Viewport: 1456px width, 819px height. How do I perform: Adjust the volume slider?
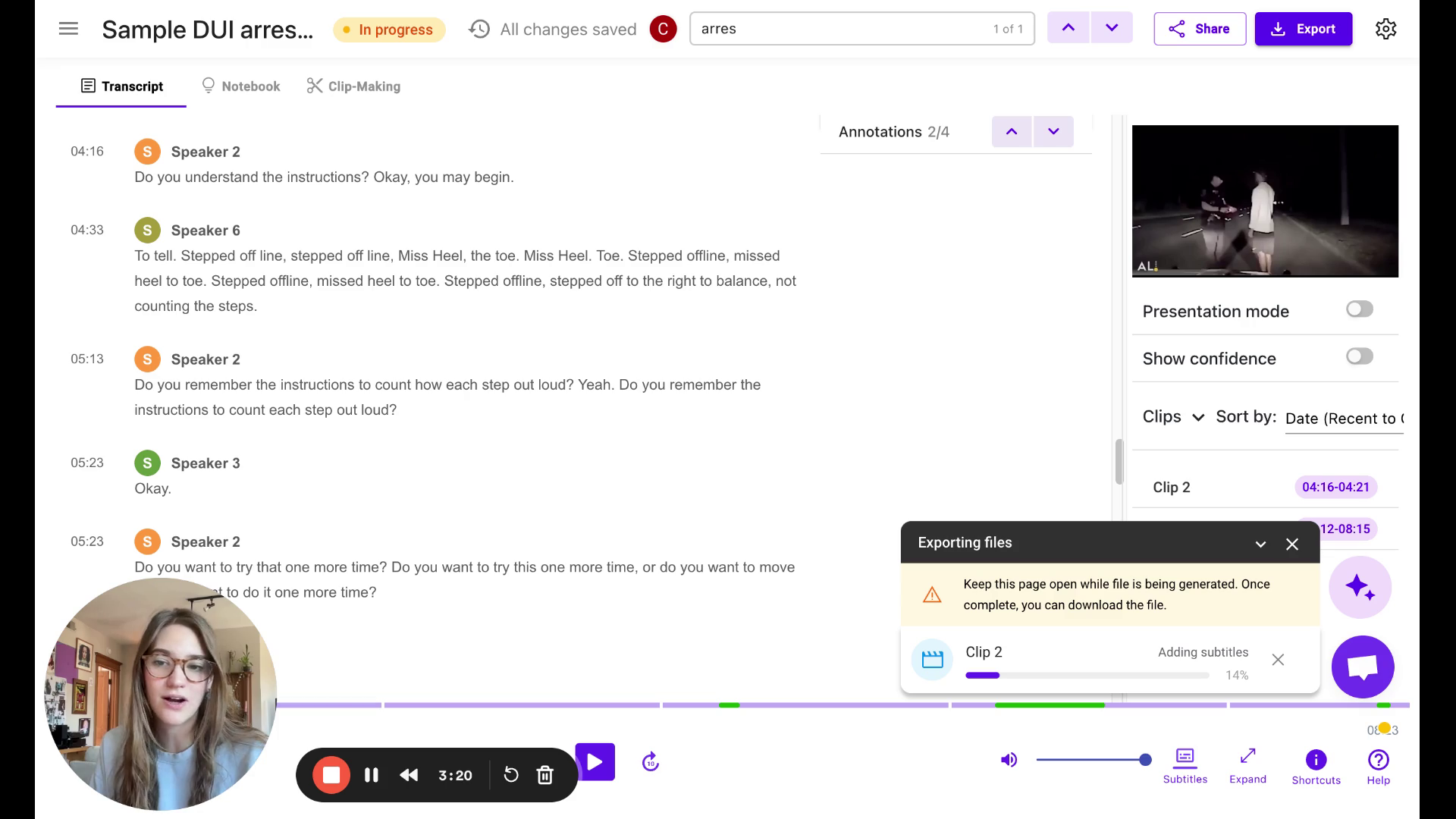pos(1092,760)
